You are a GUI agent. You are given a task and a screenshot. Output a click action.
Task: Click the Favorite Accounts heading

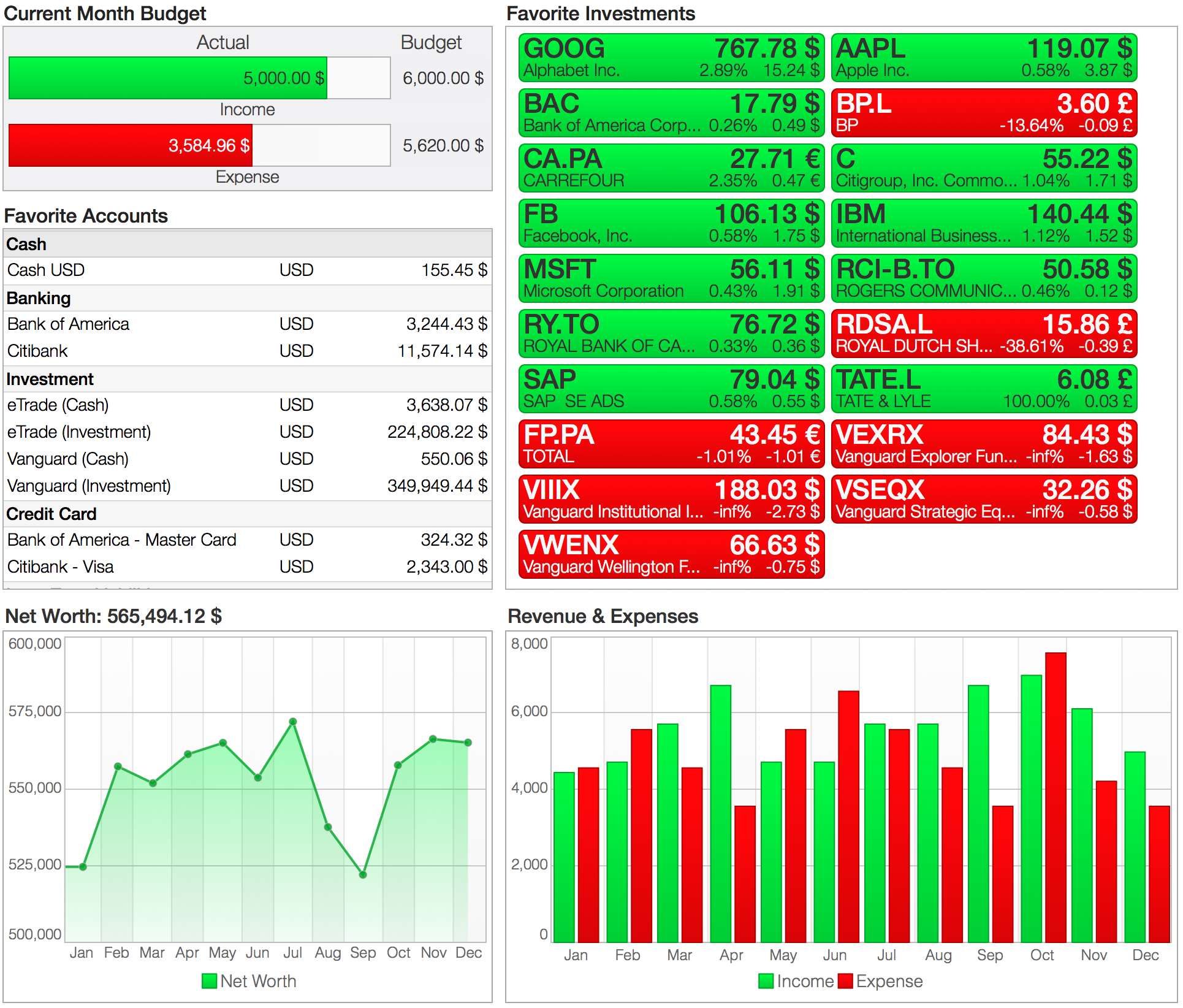coord(86,216)
